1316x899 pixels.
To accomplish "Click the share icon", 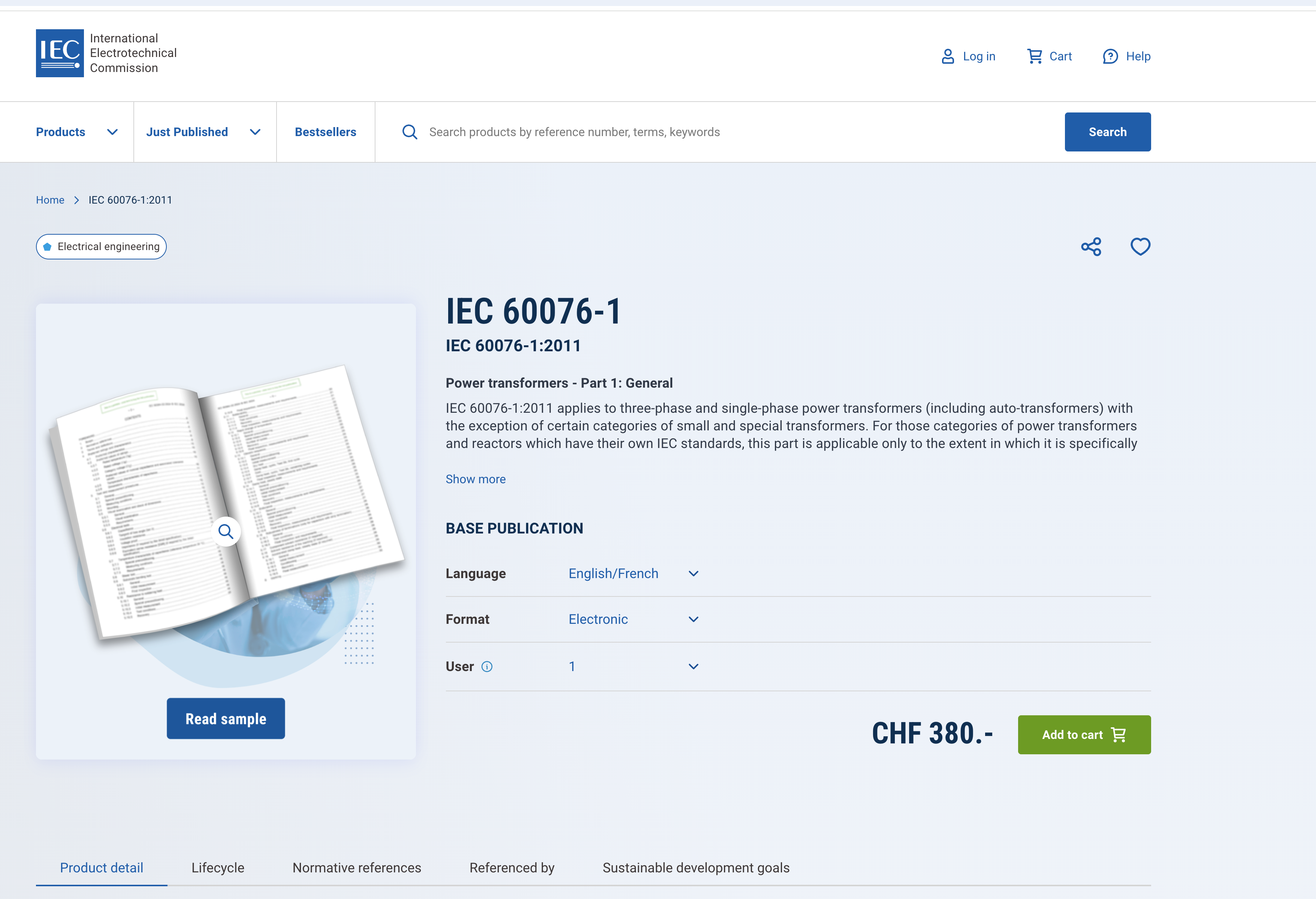I will tap(1091, 247).
